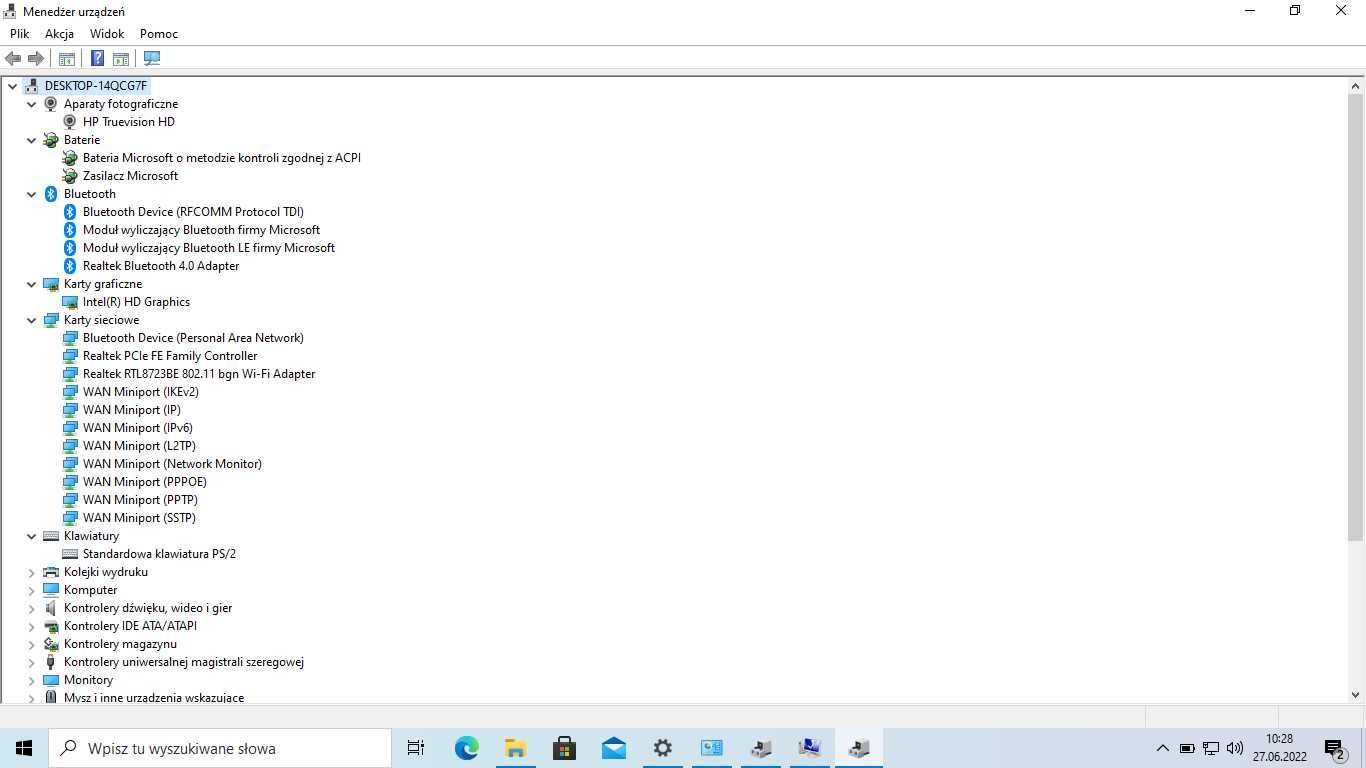Open the Plik menu
The image size is (1366, 768).
20,33
